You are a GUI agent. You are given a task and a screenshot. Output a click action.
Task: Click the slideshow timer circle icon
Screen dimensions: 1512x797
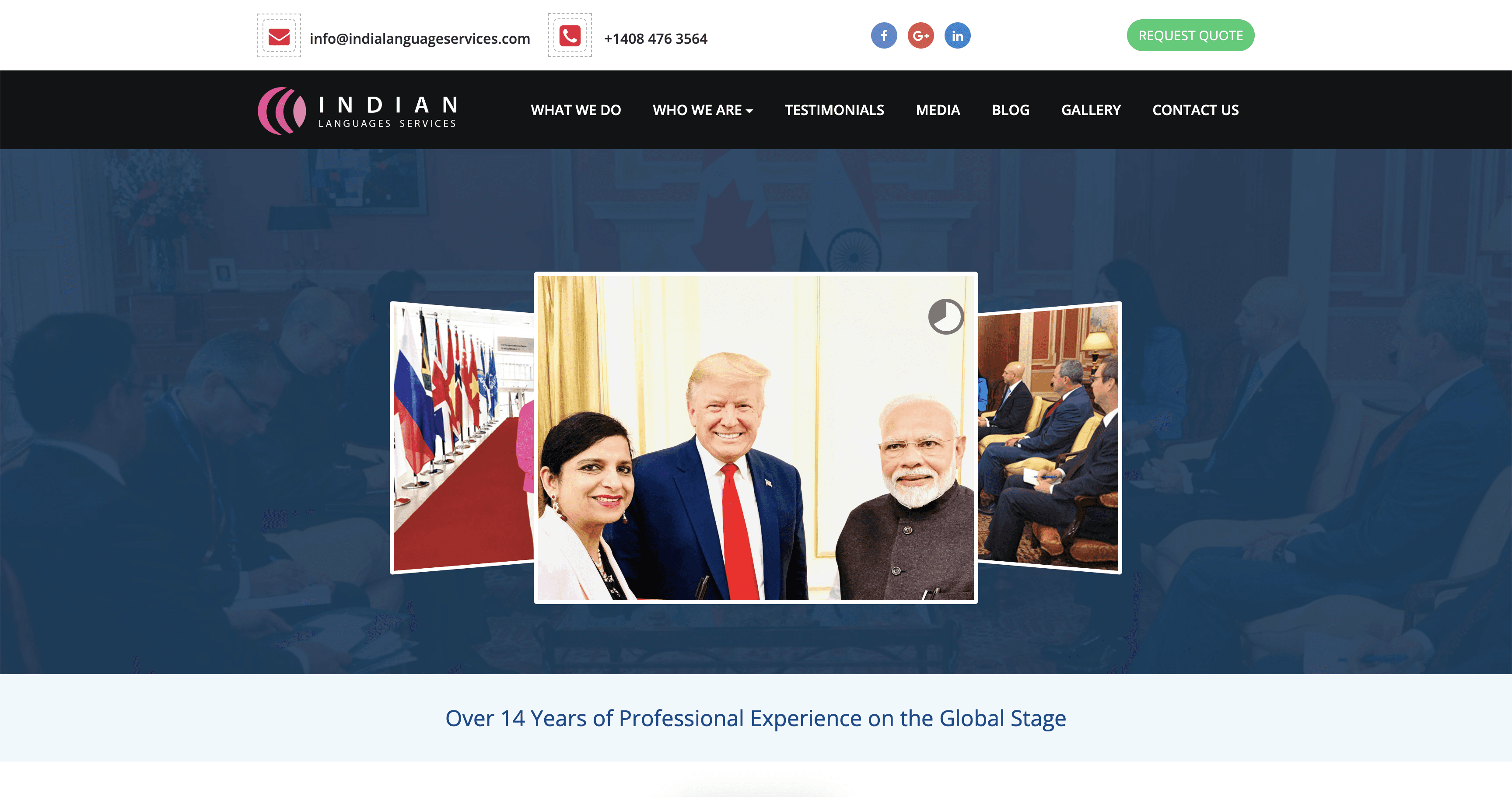coord(945,317)
